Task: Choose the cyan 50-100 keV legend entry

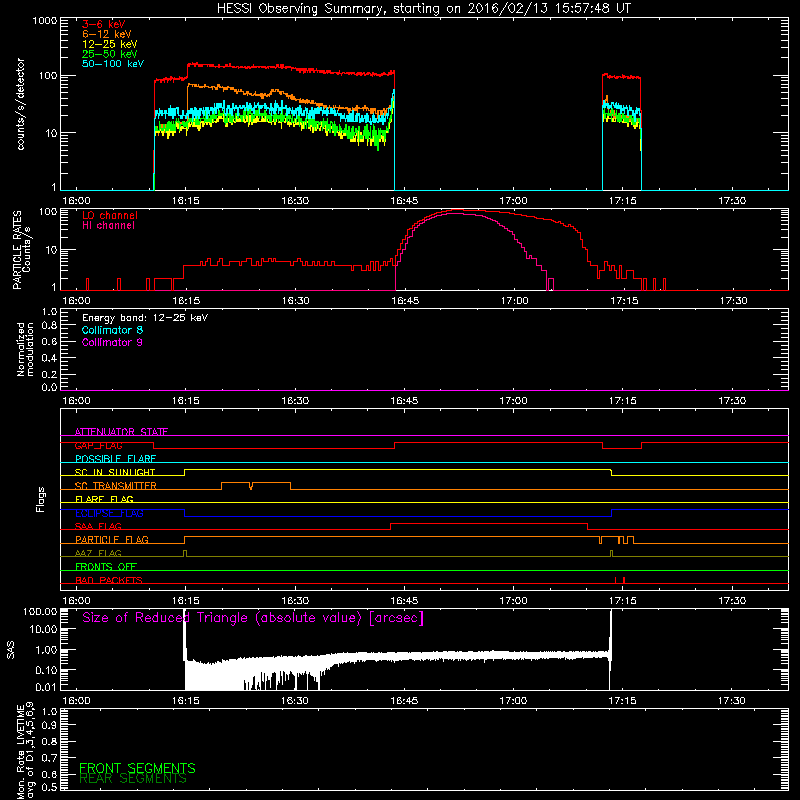Action: [113, 64]
